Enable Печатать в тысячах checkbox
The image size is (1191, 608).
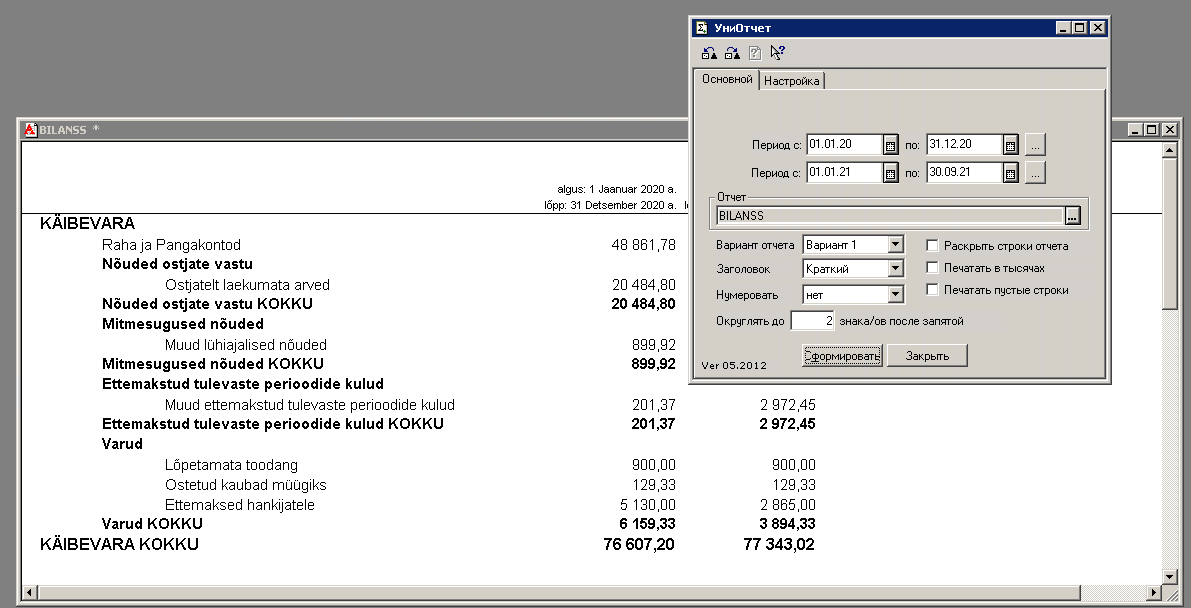[933, 268]
